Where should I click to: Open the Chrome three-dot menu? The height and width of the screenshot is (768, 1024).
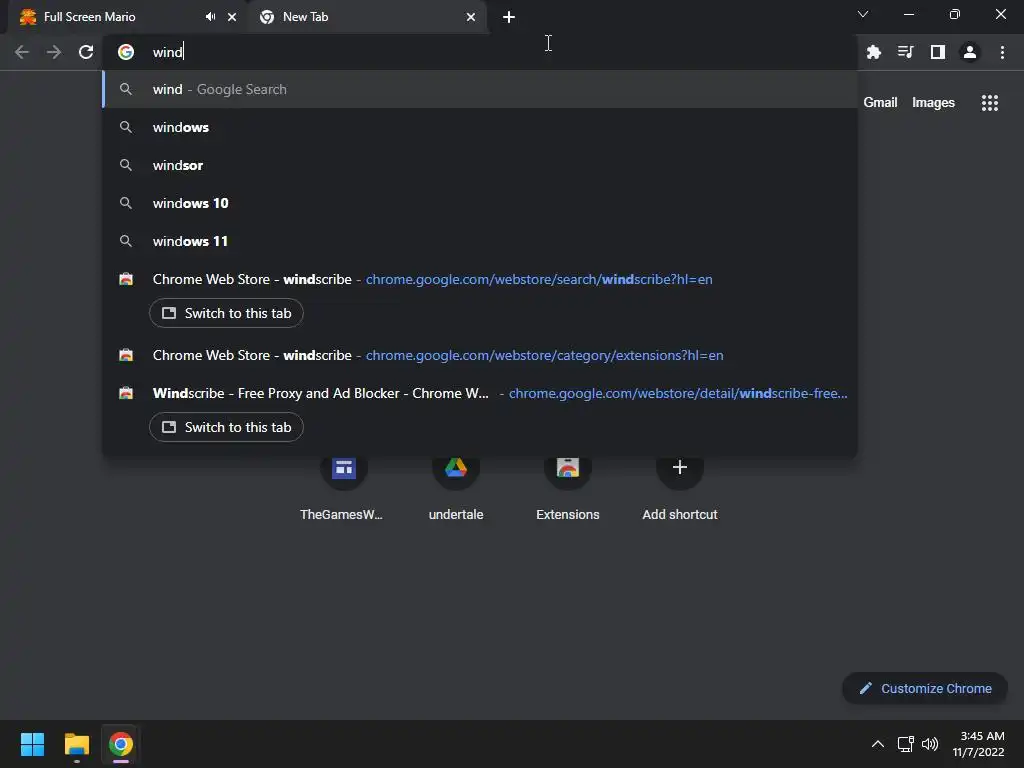(1002, 52)
